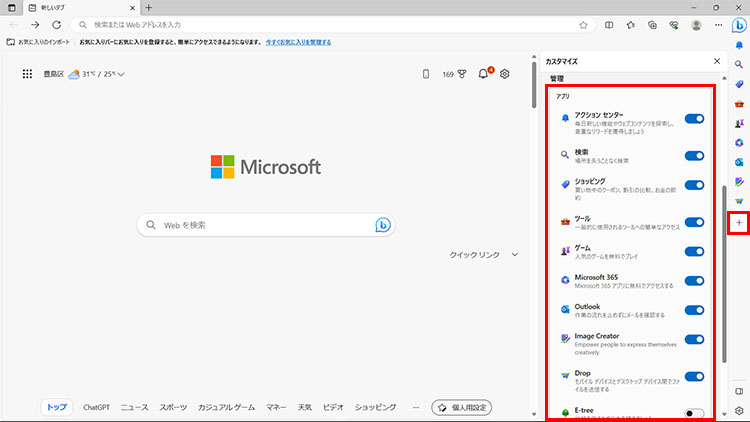
Task: Open sidebar settings gear at the bottom right
Action: (x=738, y=410)
